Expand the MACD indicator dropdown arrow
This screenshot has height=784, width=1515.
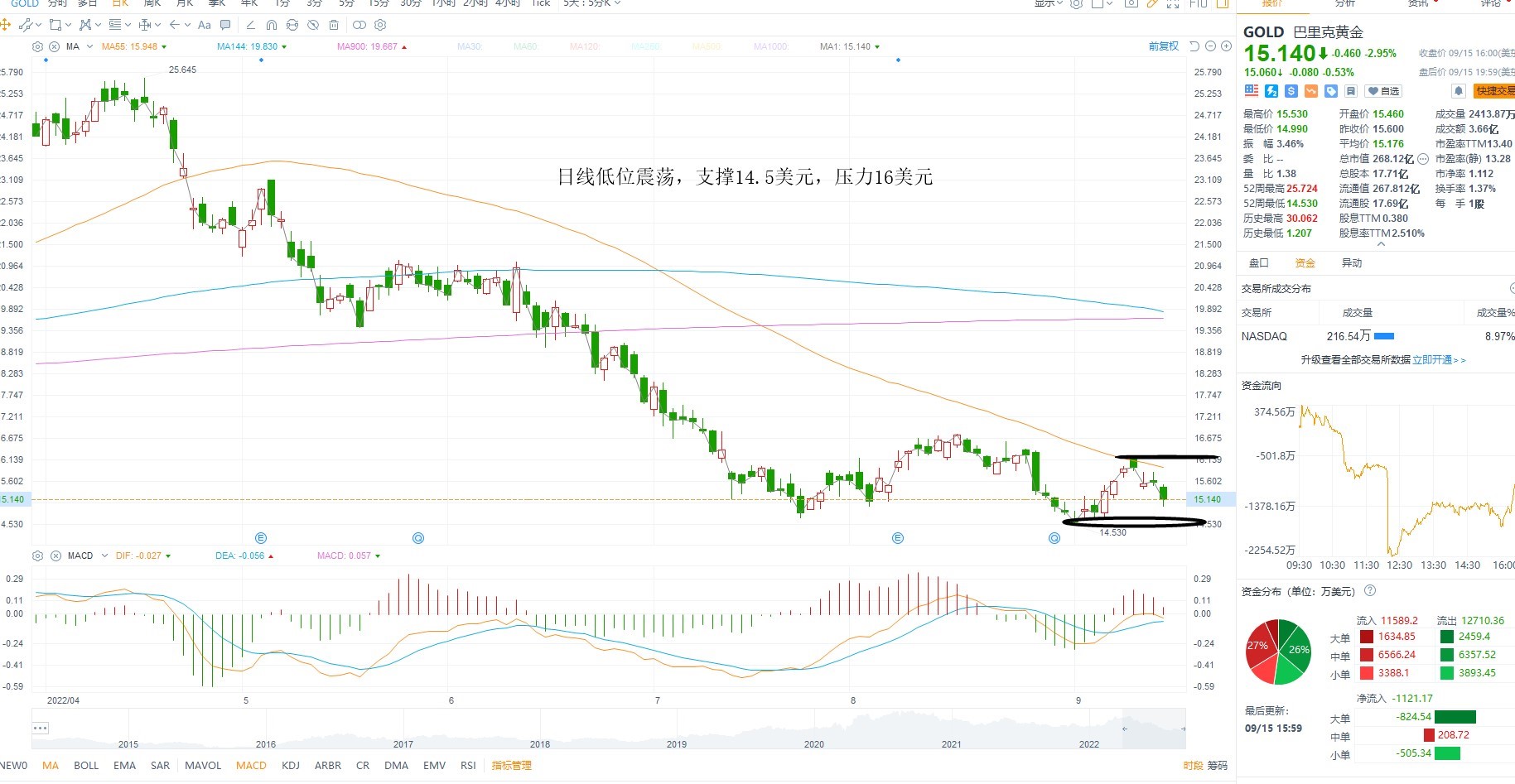[104, 556]
